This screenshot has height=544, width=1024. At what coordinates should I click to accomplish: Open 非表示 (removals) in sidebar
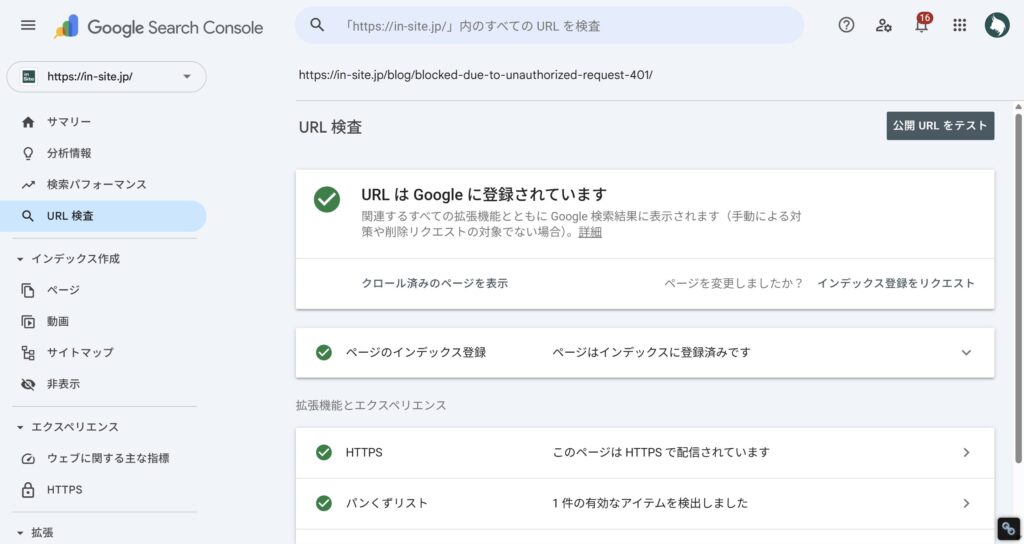pyautogui.click(x=63, y=384)
